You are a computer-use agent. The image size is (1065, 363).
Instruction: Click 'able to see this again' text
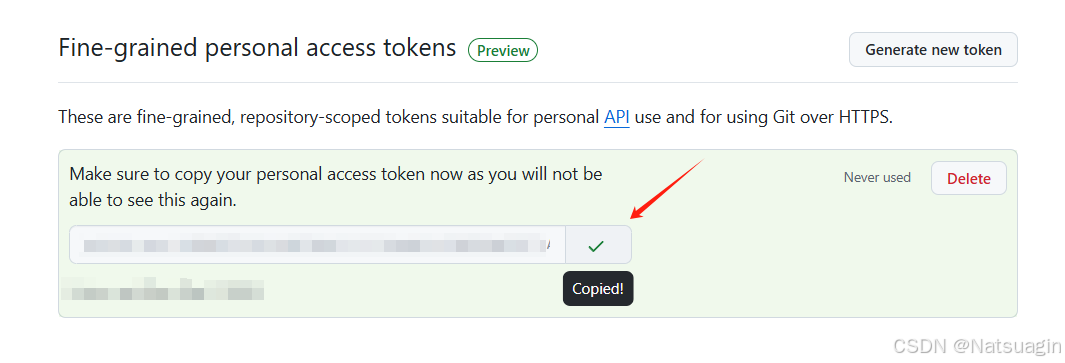click(x=153, y=202)
